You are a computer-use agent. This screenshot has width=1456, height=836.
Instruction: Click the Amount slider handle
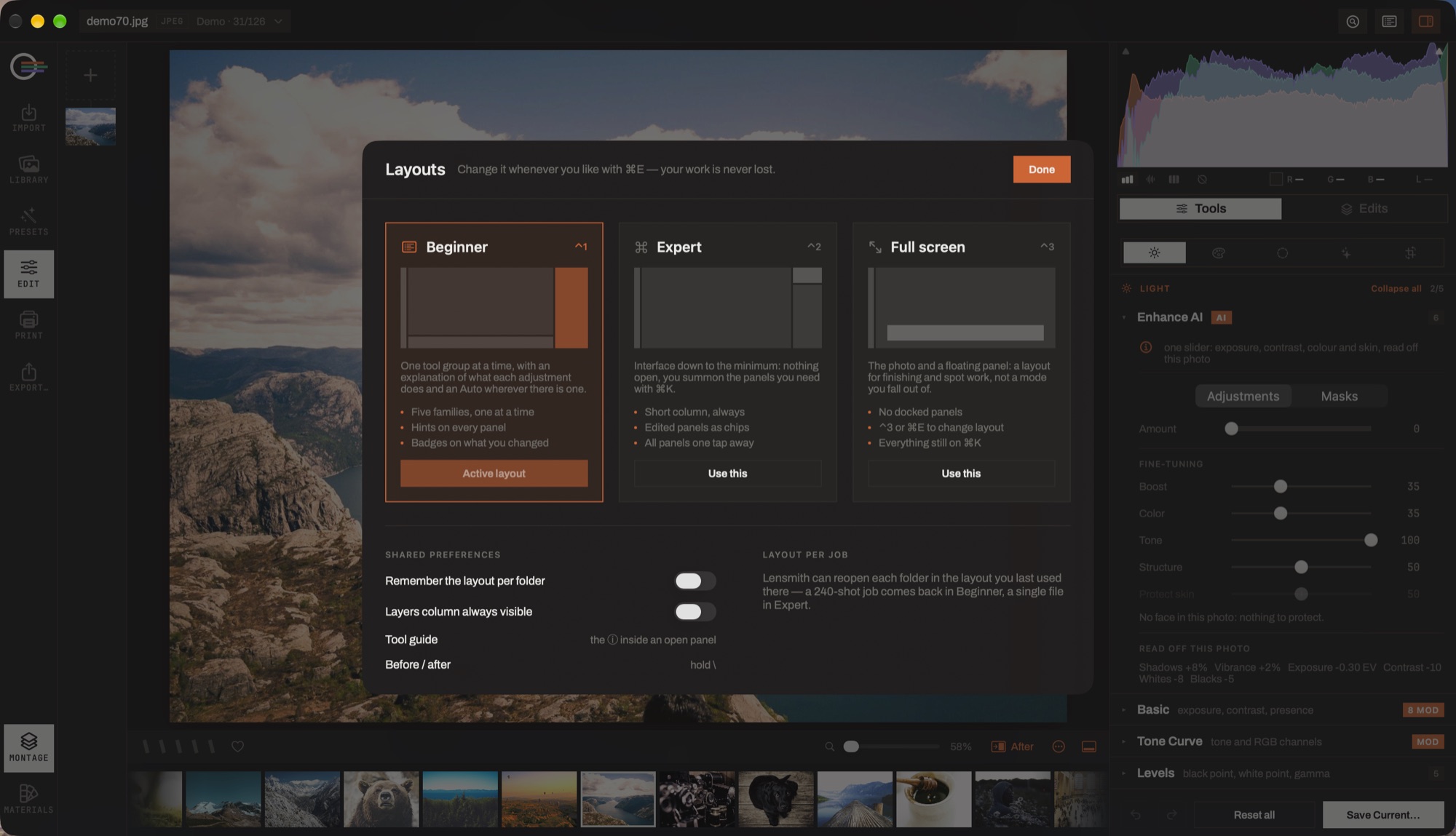(x=1231, y=429)
